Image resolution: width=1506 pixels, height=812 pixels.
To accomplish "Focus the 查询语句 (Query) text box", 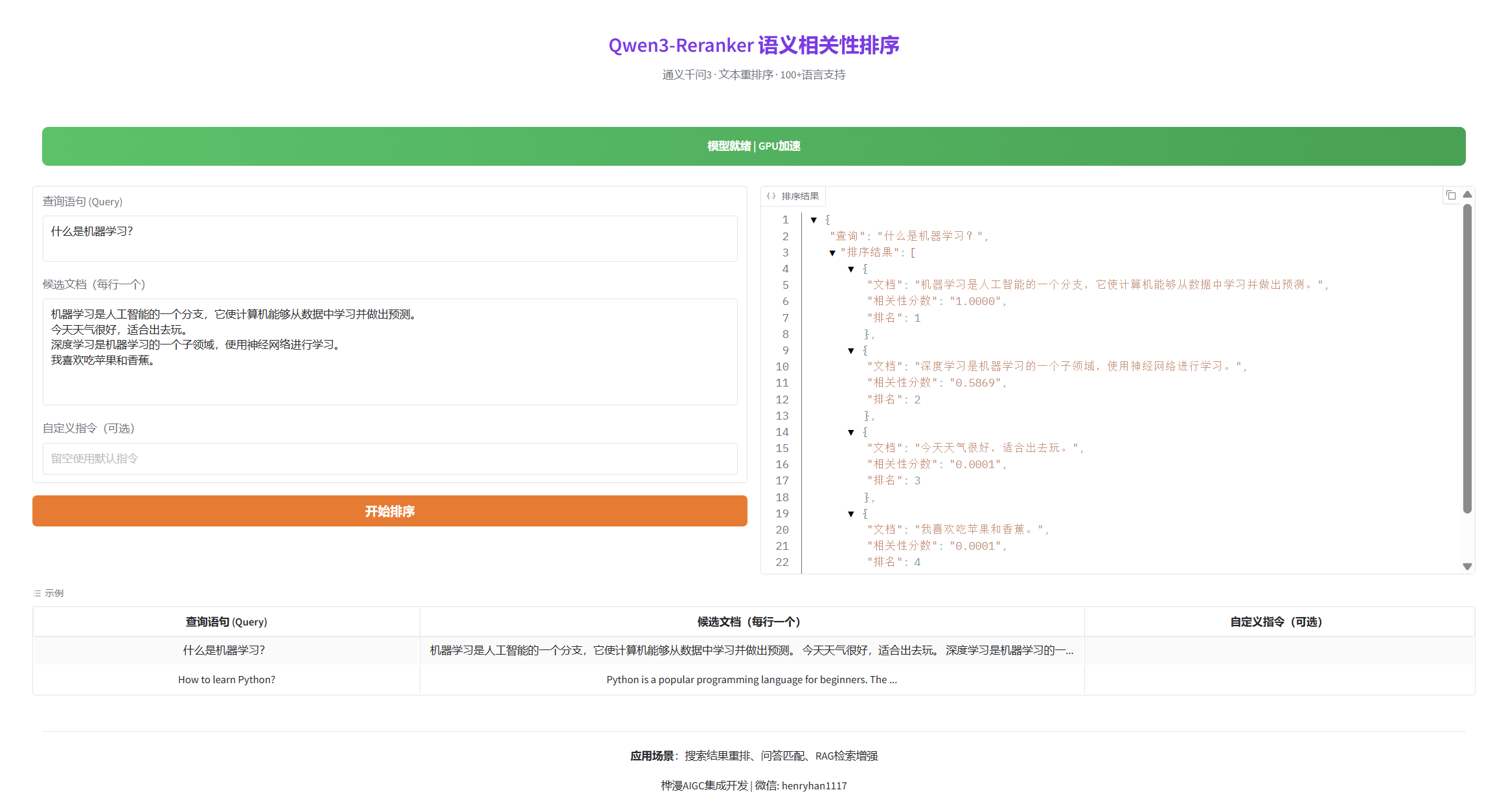I will tap(390, 238).
